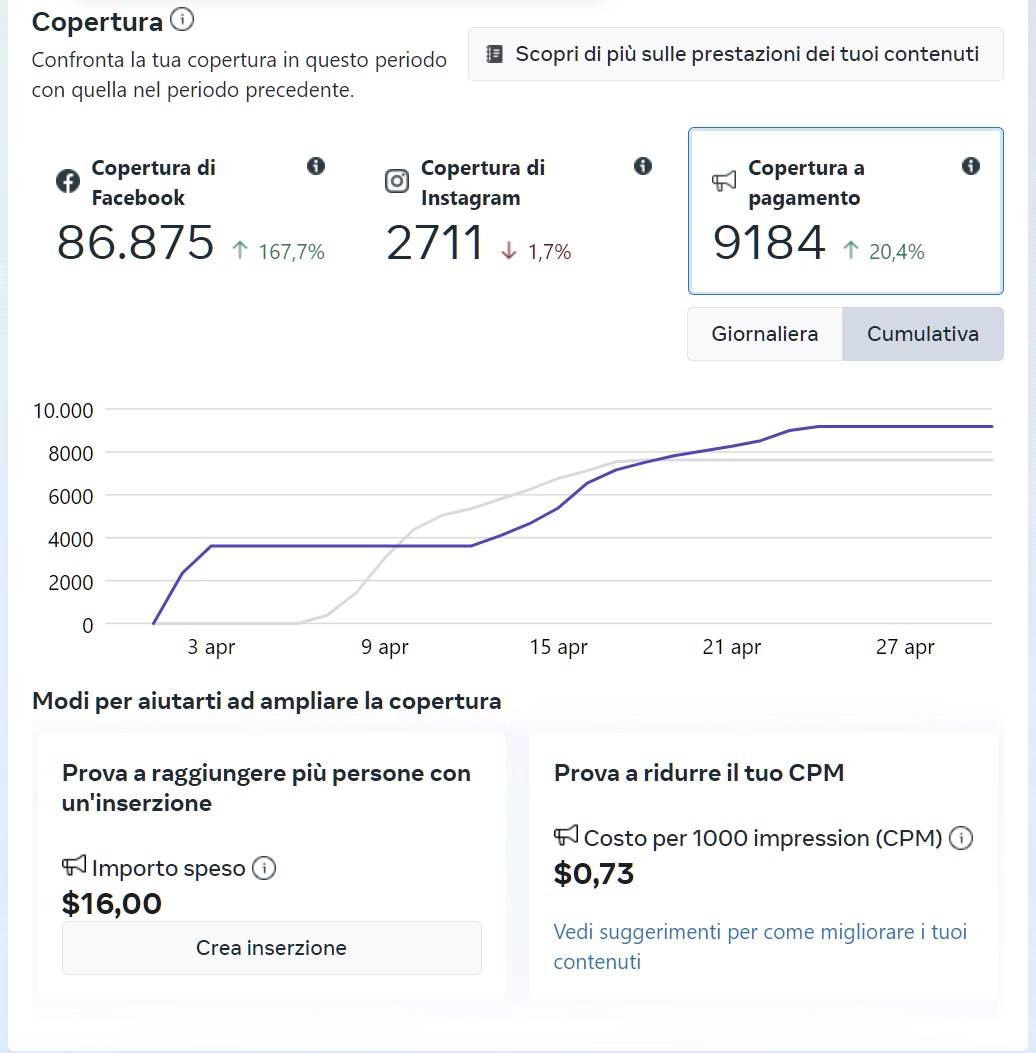
Task: Switch chart to Giornaliera view
Action: tap(764, 334)
